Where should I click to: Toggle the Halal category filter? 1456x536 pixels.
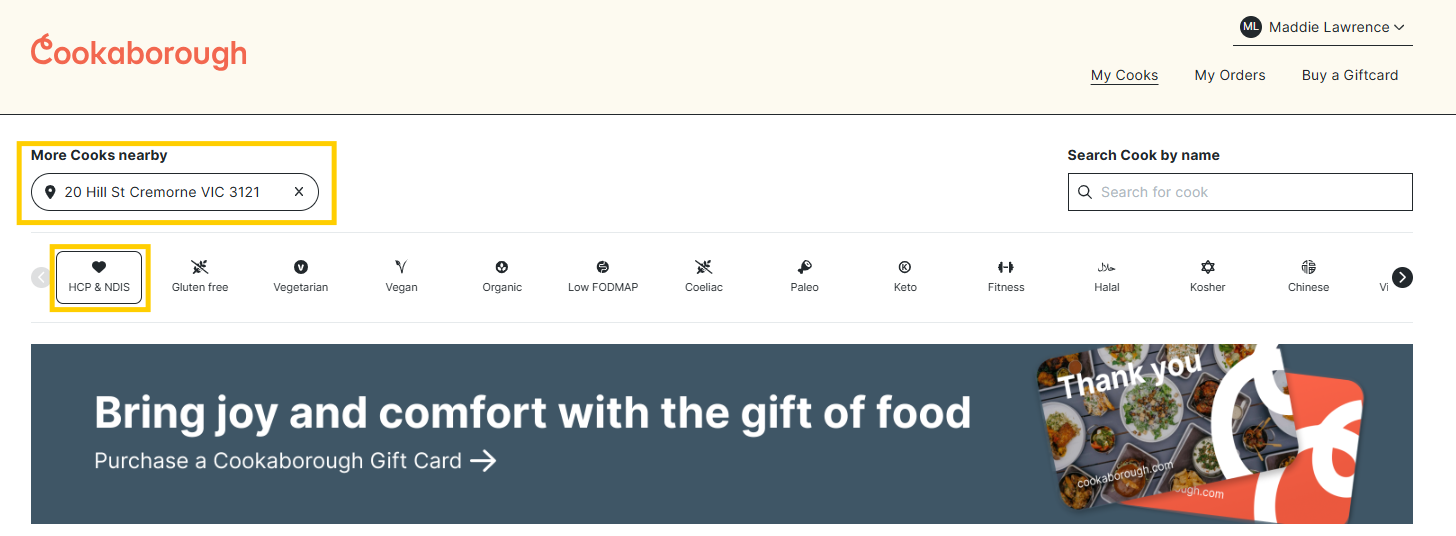(1107, 277)
